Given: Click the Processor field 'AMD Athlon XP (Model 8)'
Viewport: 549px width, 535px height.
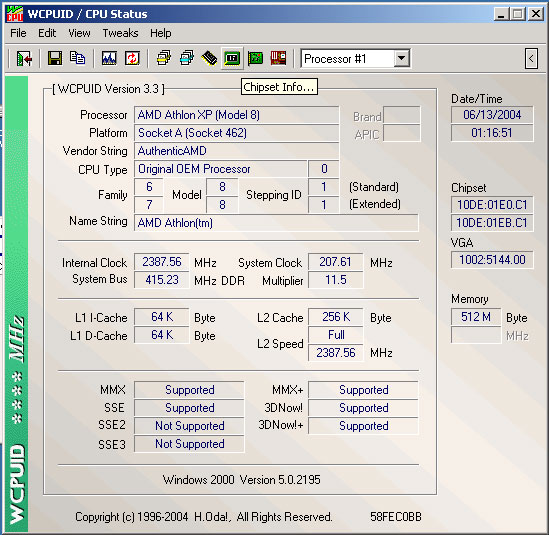Looking at the screenshot, I should point(236,115).
